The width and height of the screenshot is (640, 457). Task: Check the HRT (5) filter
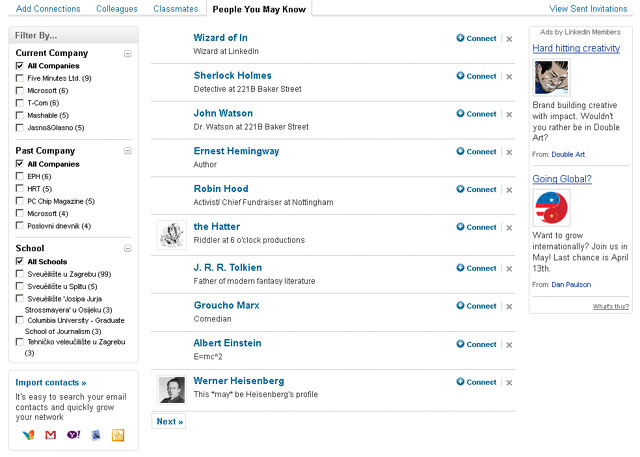[x=19, y=188]
